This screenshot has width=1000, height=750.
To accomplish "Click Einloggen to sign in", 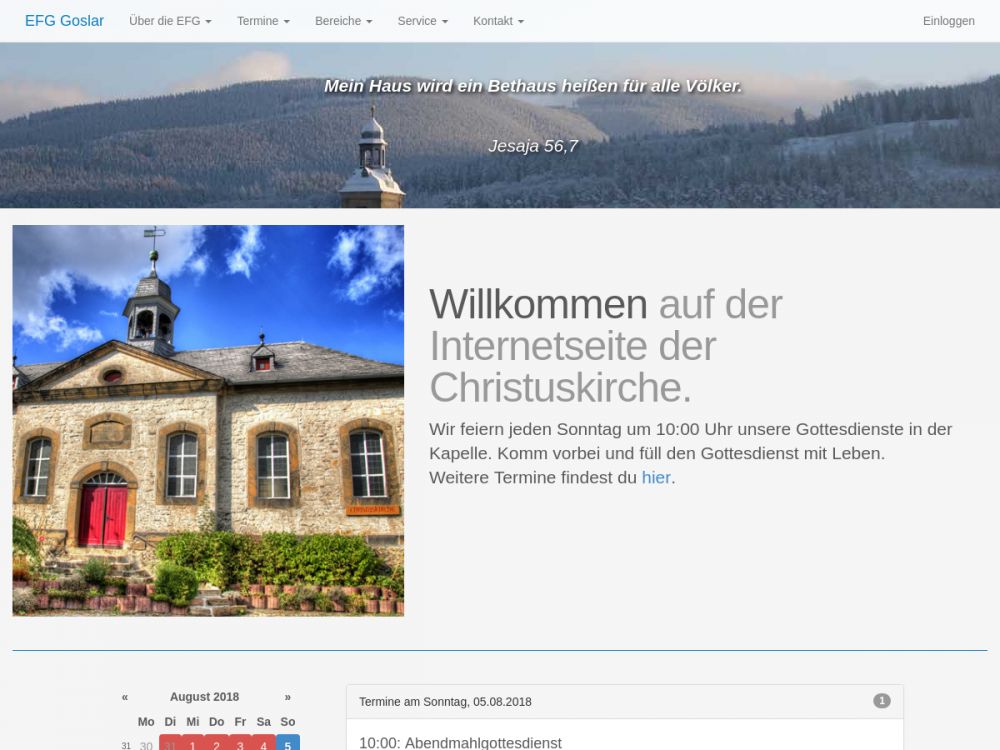I will (x=948, y=21).
